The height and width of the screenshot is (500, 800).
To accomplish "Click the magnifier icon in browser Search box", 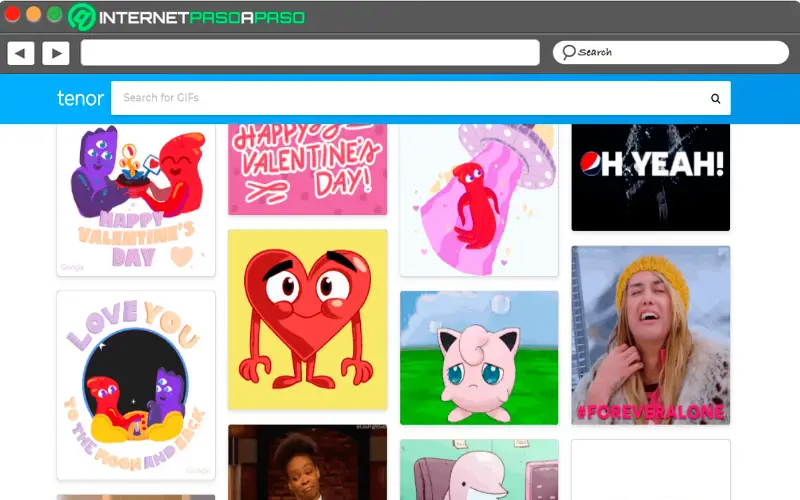I will (568, 52).
